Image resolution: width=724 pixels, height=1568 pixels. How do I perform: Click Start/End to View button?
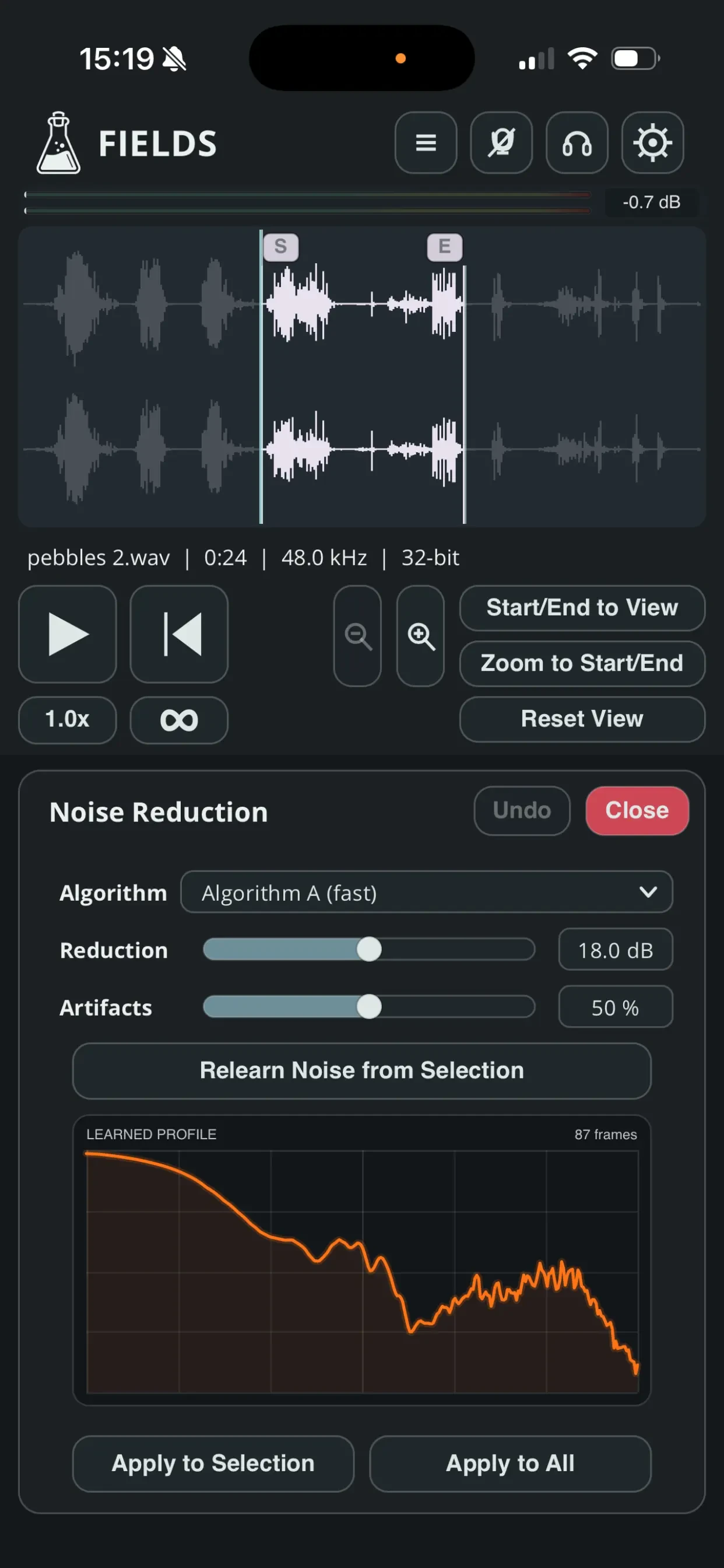(x=582, y=607)
